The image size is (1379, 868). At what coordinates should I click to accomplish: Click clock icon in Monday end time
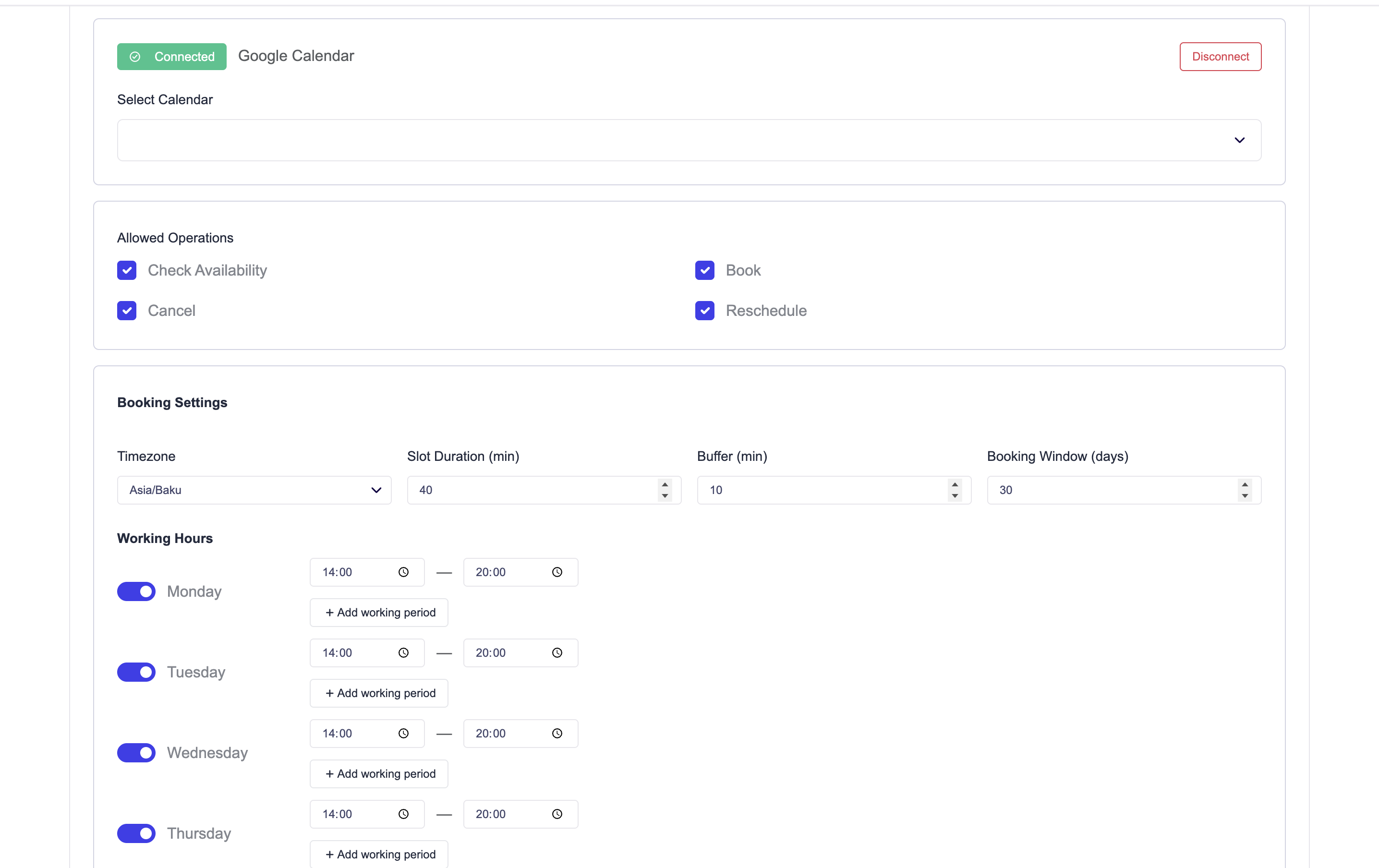[556, 572]
